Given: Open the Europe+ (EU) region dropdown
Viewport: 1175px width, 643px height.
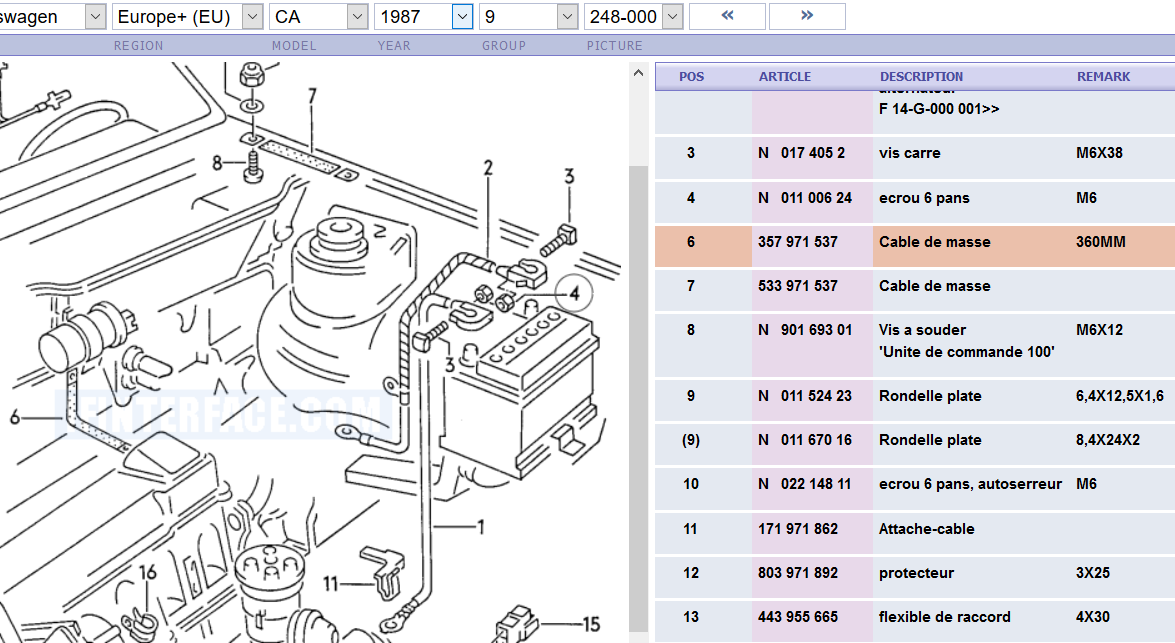Looking at the screenshot, I should click(187, 16).
